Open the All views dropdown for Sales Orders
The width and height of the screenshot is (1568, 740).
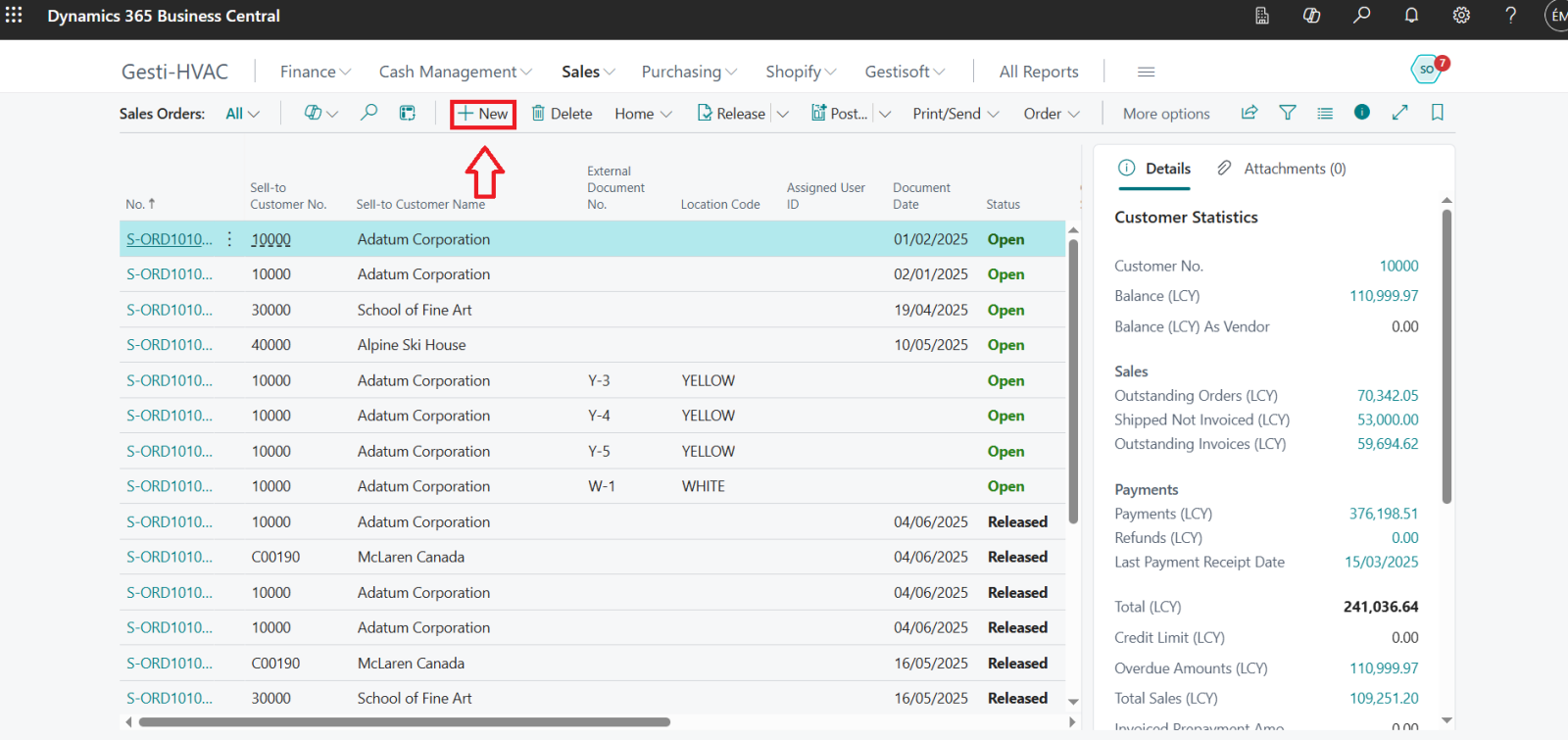pyautogui.click(x=242, y=114)
